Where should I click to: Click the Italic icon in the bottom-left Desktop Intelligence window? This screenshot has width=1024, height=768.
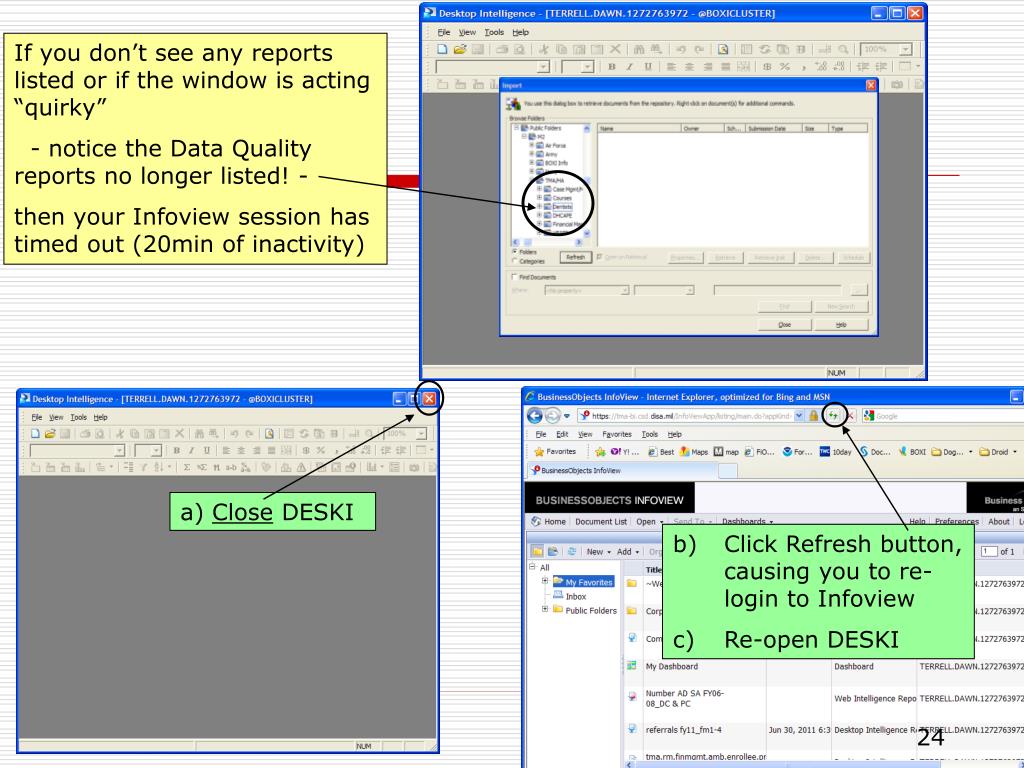pos(191,451)
